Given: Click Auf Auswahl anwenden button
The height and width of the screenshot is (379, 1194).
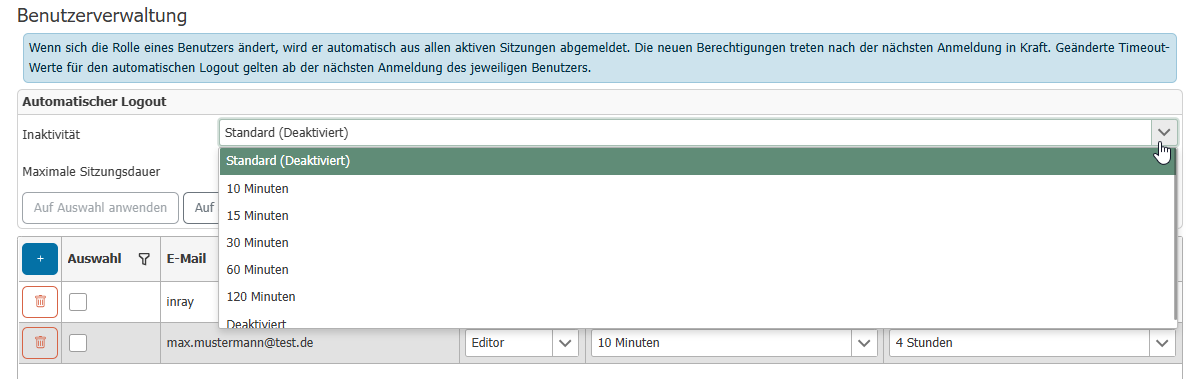Looking at the screenshot, I should tap(101, 208).
